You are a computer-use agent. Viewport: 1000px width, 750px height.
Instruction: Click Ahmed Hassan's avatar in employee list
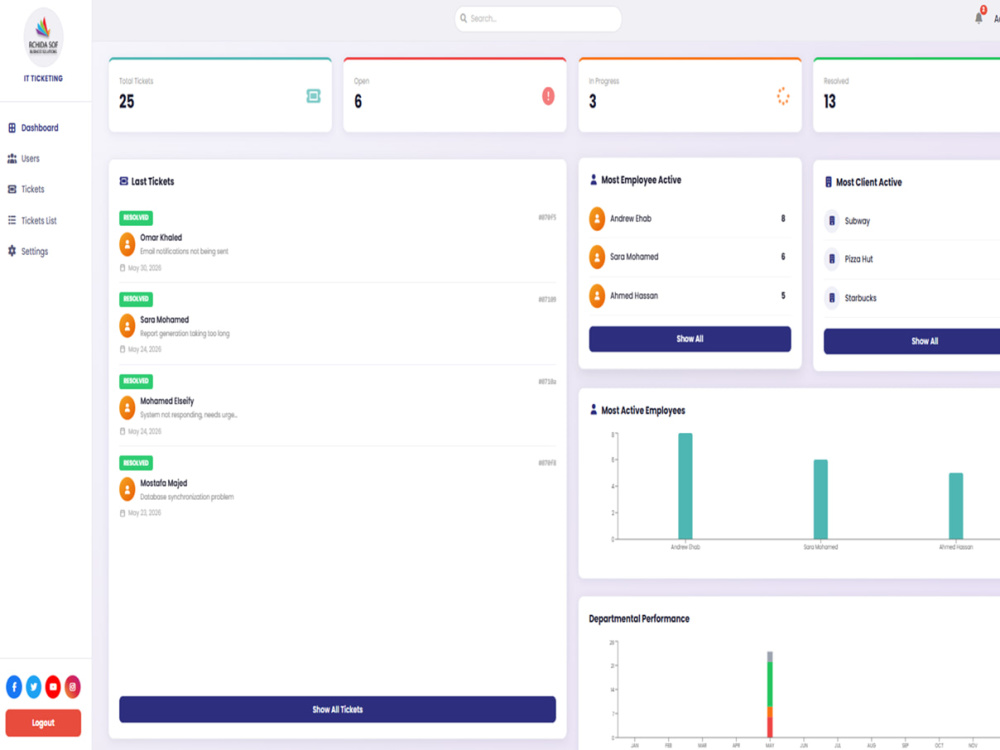pos(597,296)
